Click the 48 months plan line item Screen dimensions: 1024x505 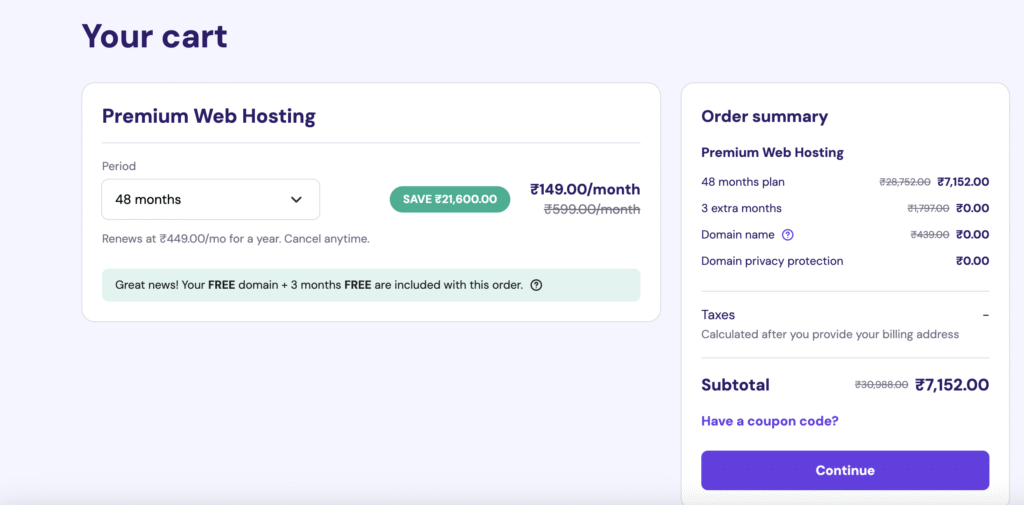[845, 182]
